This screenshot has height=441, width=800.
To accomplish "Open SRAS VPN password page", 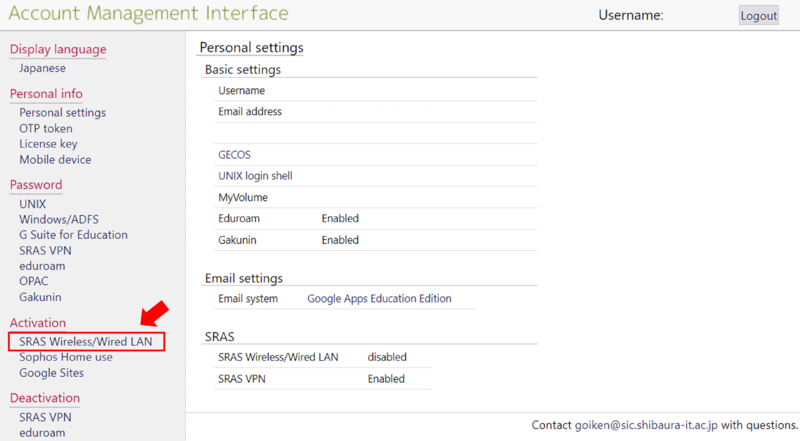I will tap(45, 250).
